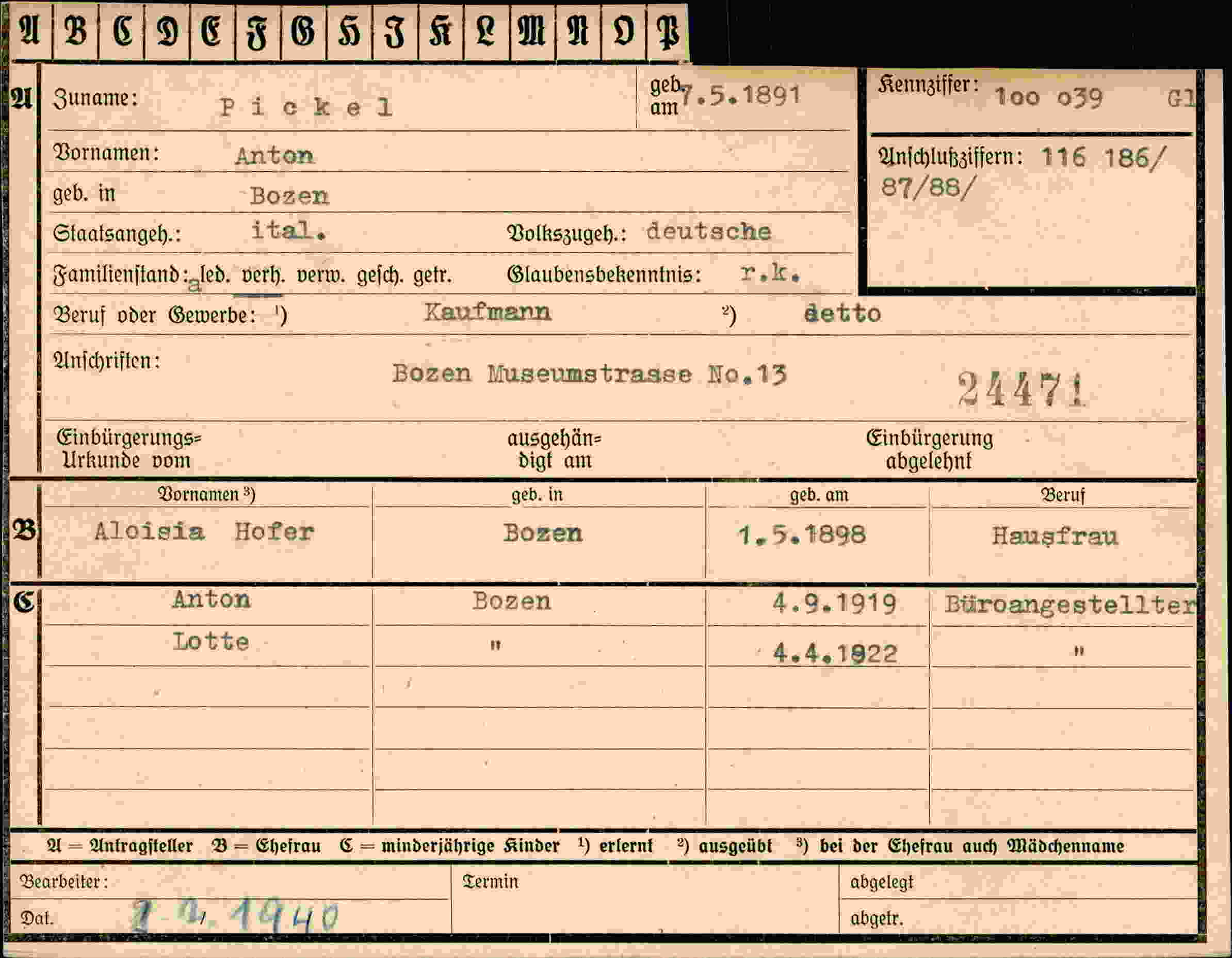Click the wife's birth date 1.5.1898

pos(801,535)
